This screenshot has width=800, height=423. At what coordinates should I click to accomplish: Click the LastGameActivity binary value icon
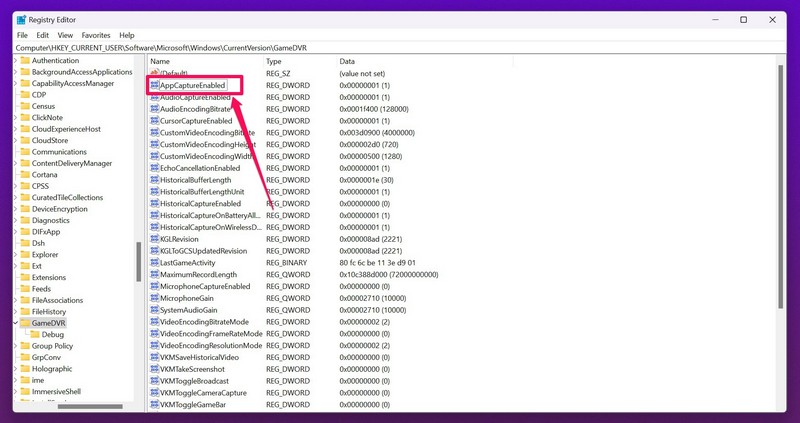tap(155, 263)
